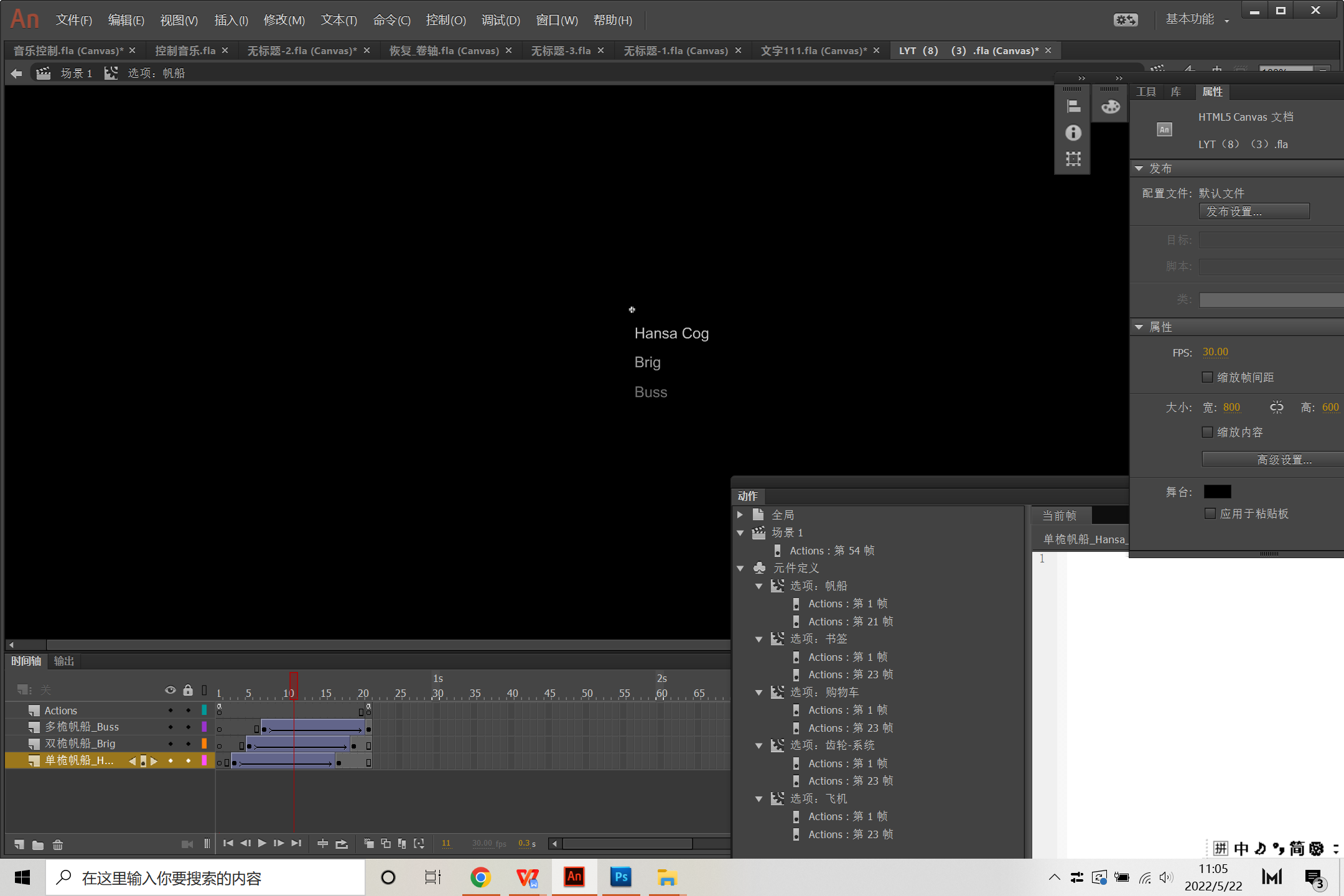Check 应用于粘贴板 option
1344x896 pixels.
(1210, 513)
